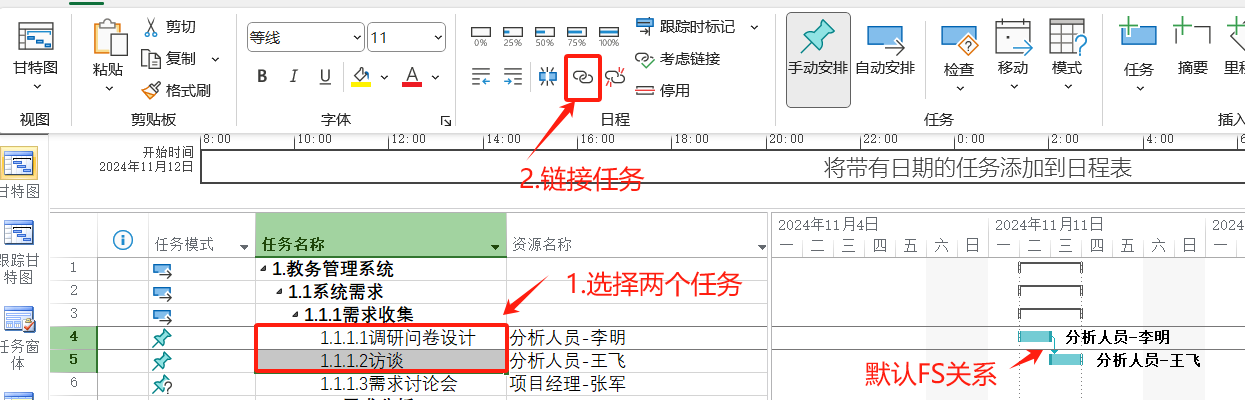The width and height of the screenshot is (1245, 400).
Task: Click the Gantt bar labeled 分析人员-李明
Action: tap(1035, 337)
